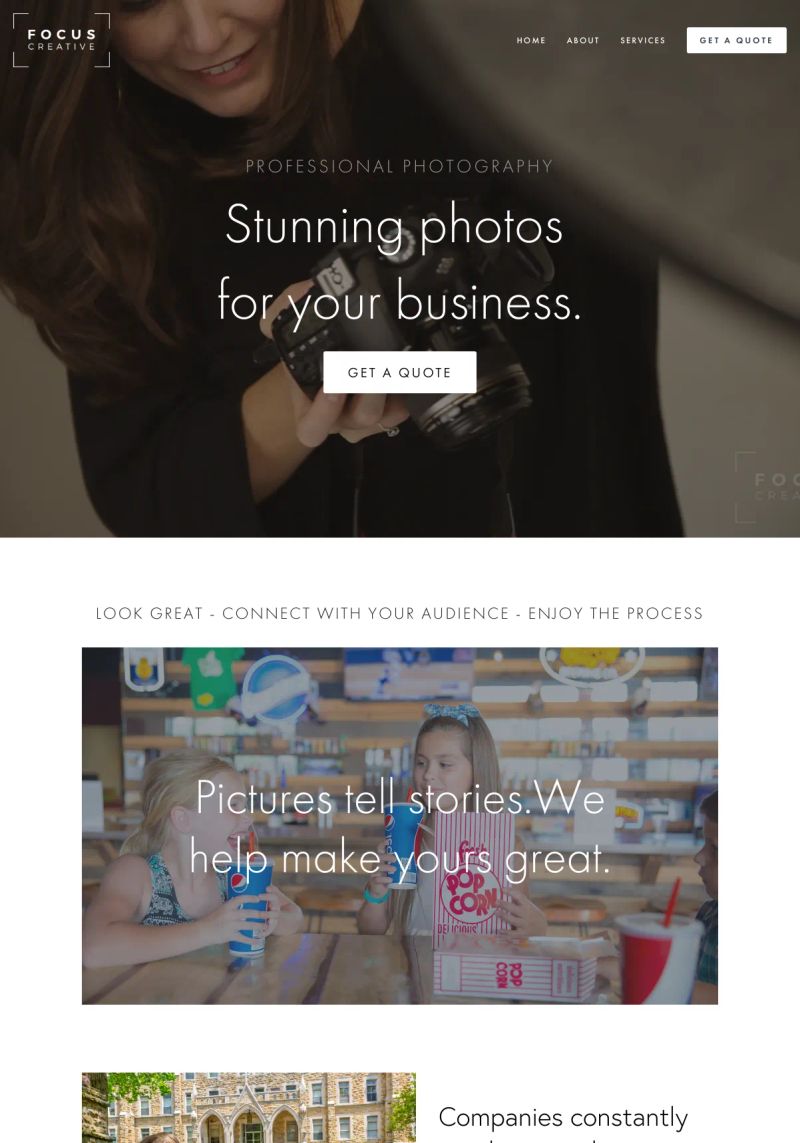Select the Professional Photography subtitle text

(399, 166)
